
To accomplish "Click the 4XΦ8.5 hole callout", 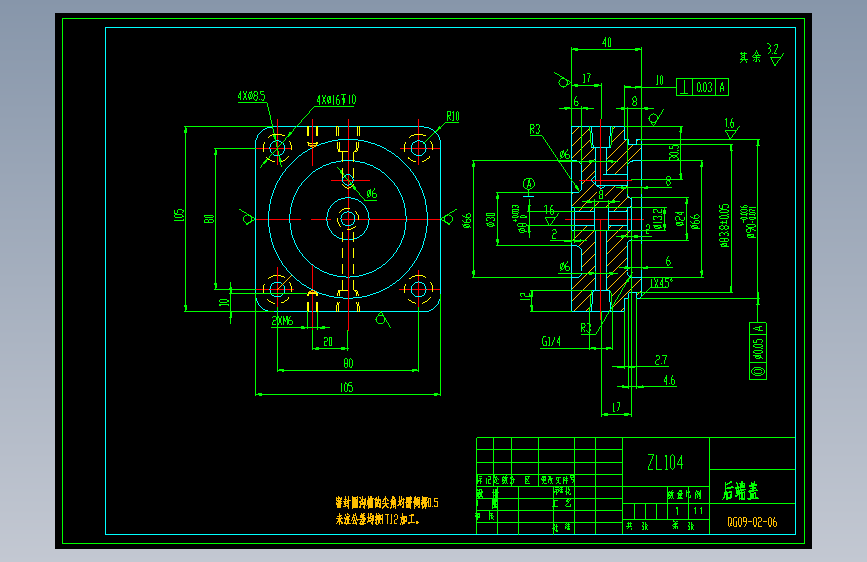I will click(x=251, y=96).
